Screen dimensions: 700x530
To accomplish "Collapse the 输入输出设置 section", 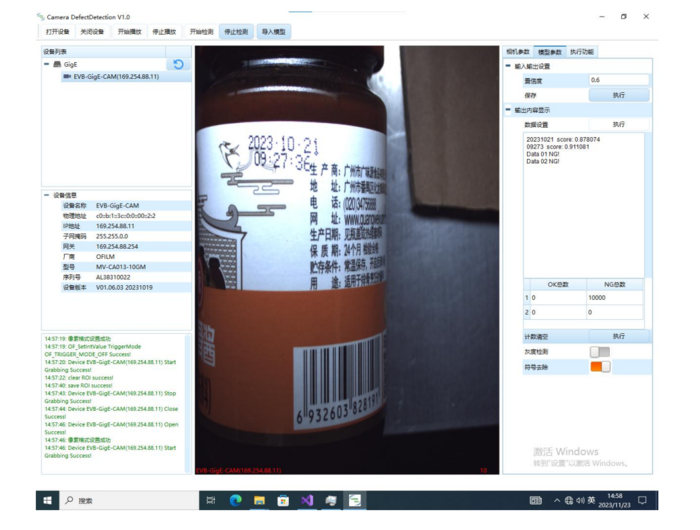I will (508, 66).
